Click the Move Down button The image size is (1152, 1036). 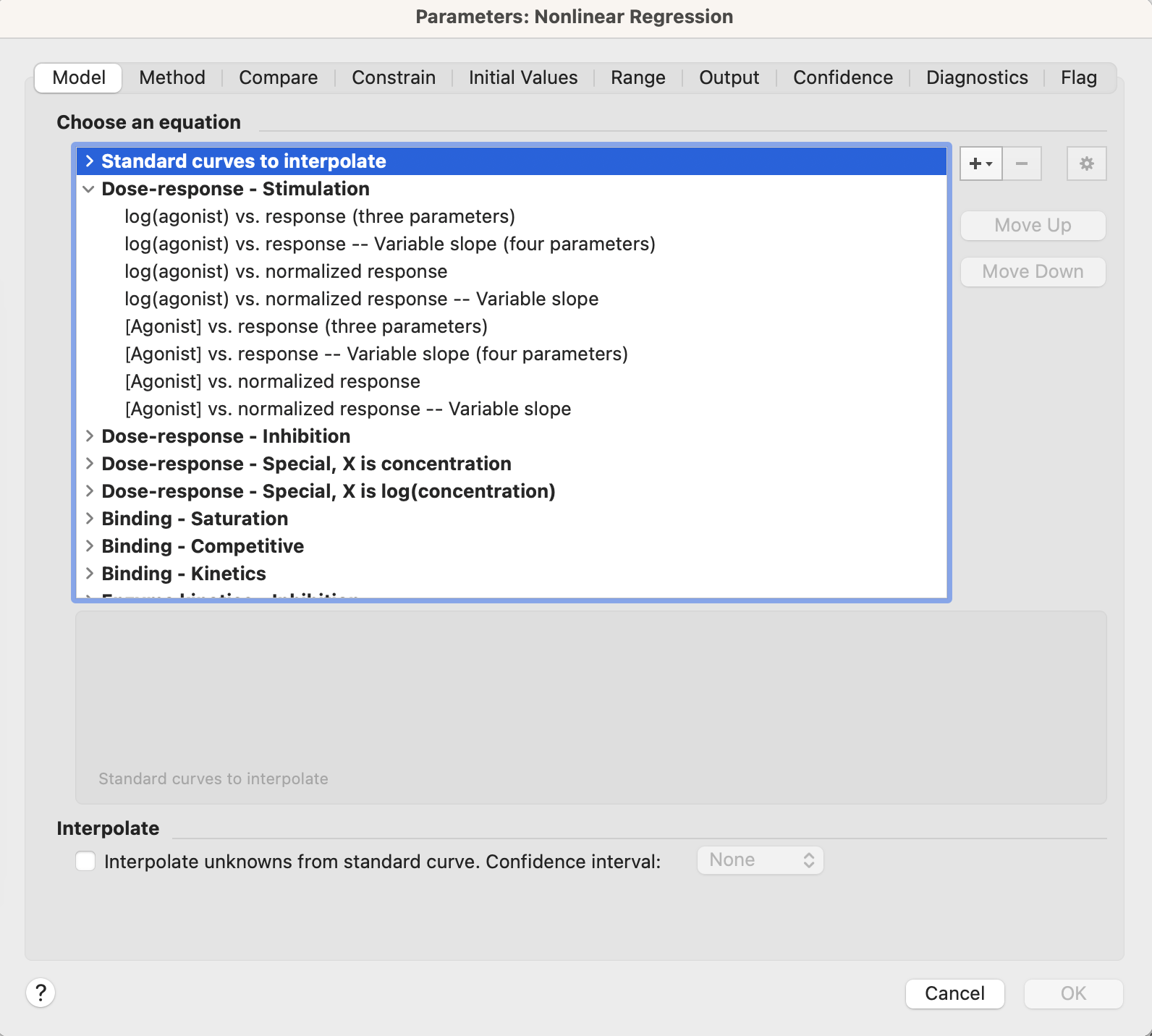pyautogui.click(x=1033, y=272)
